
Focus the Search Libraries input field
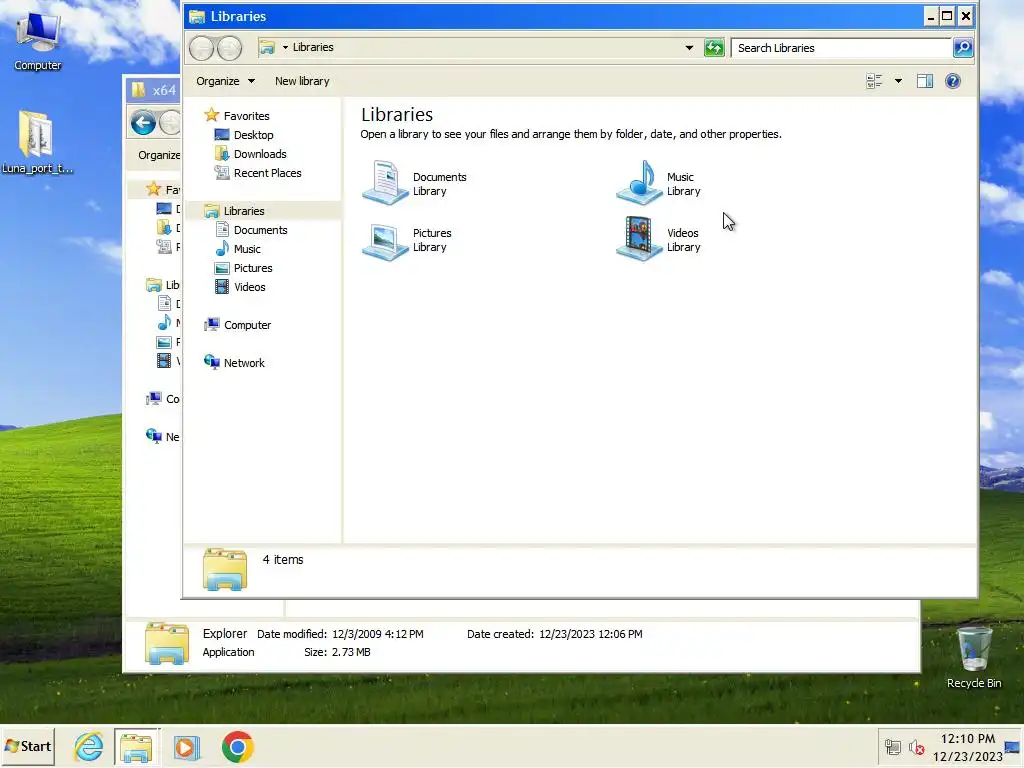(841, 48)
